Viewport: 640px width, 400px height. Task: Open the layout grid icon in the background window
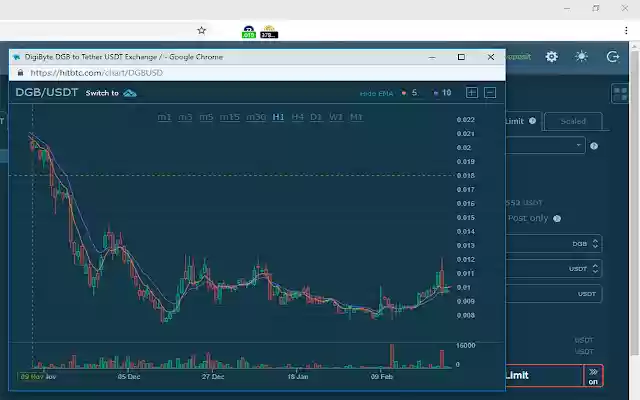click(x=620, y=93)
